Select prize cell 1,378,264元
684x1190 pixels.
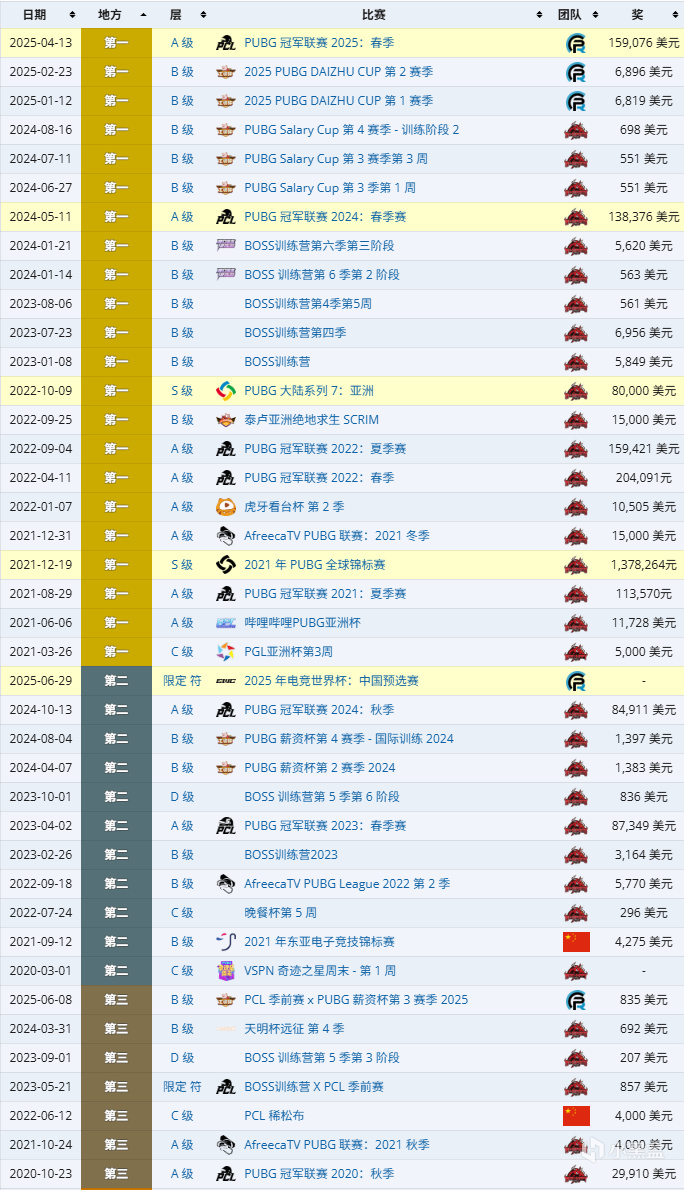(644, 565)
